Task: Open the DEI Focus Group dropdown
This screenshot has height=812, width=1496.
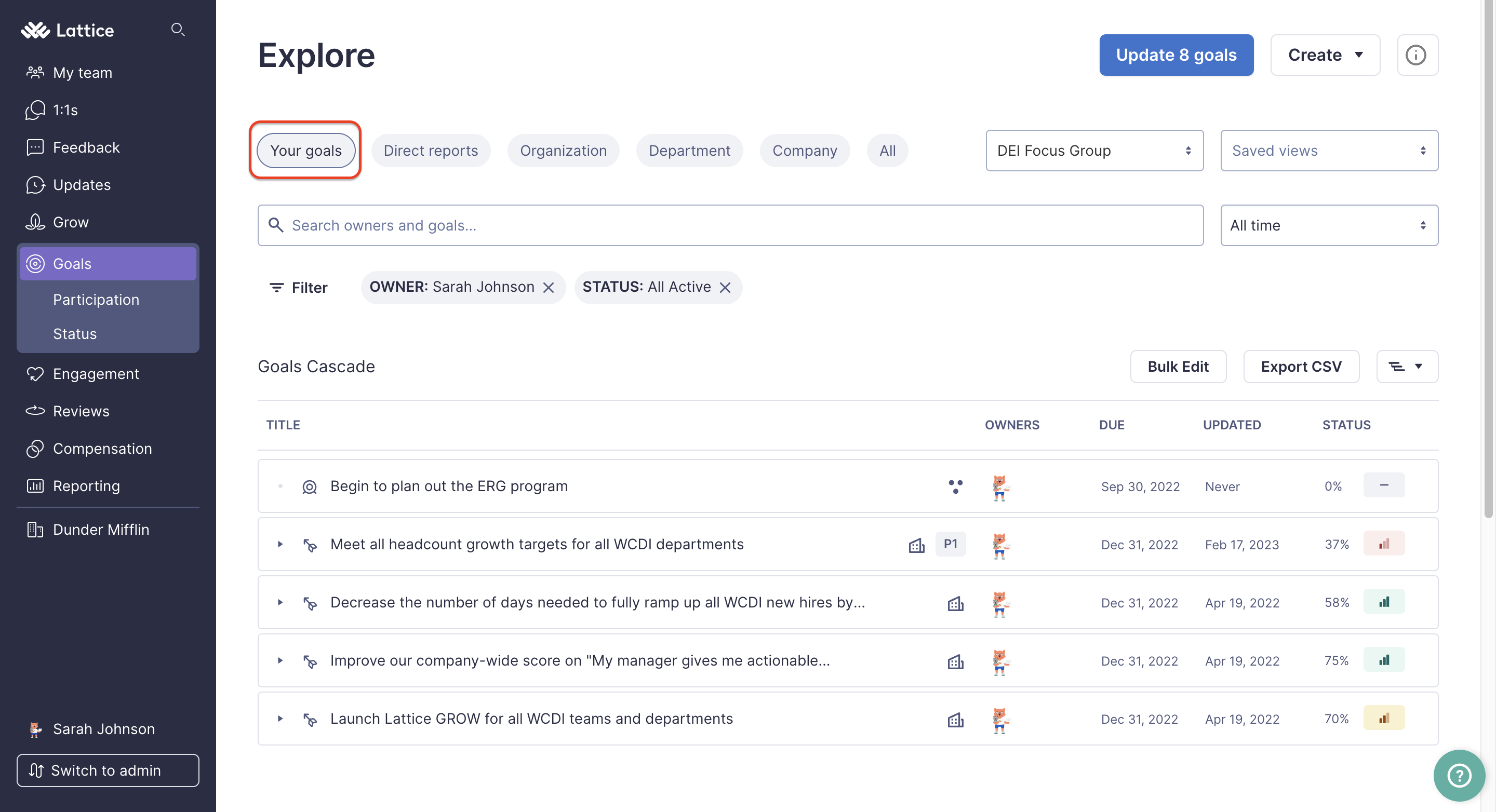Action: point(1094,151)
